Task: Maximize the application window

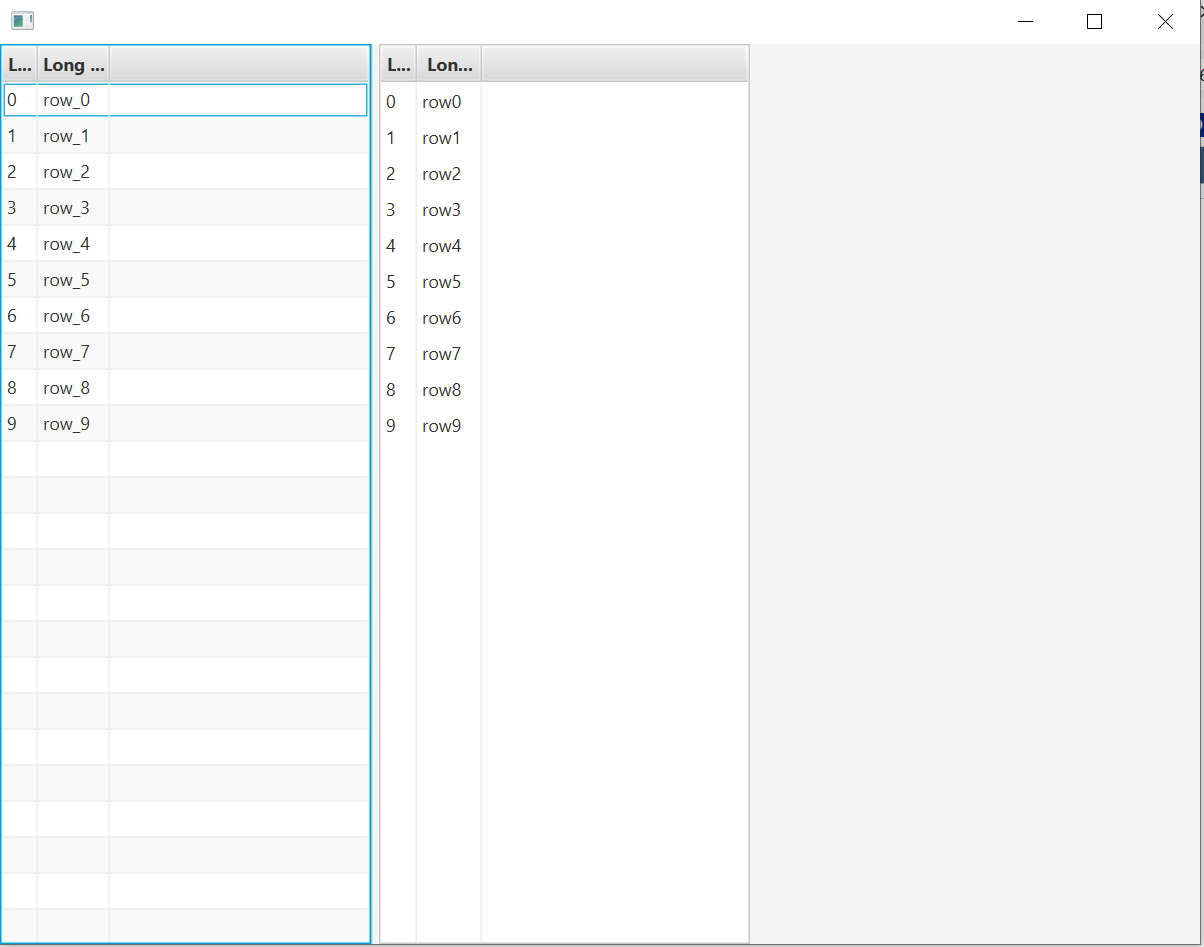Action: click(x=1094, y=22)
